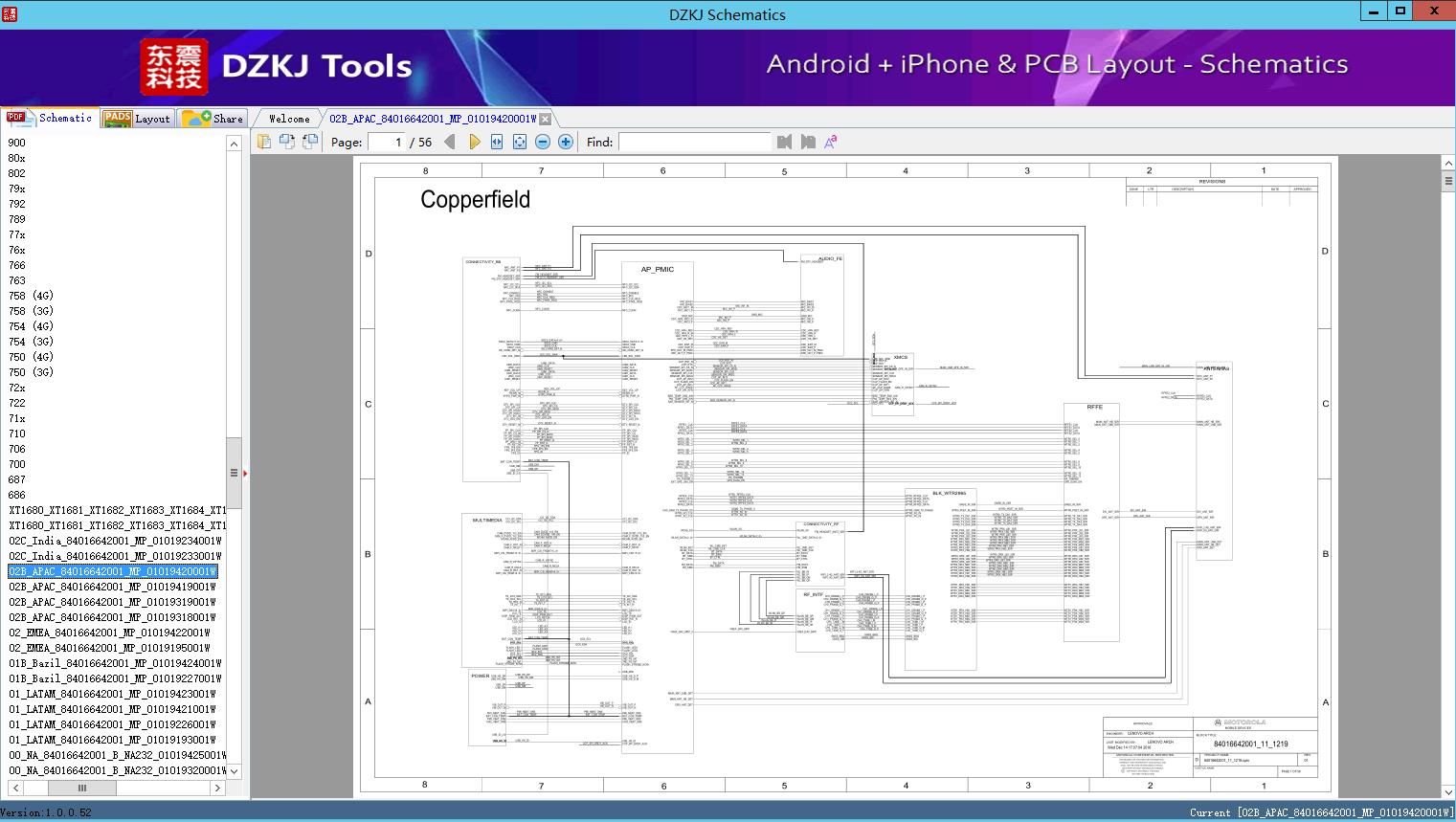This screenshot has height=822, width=1456.
Task: Select model 687 in the list
Action: click(x=17, y=479)
